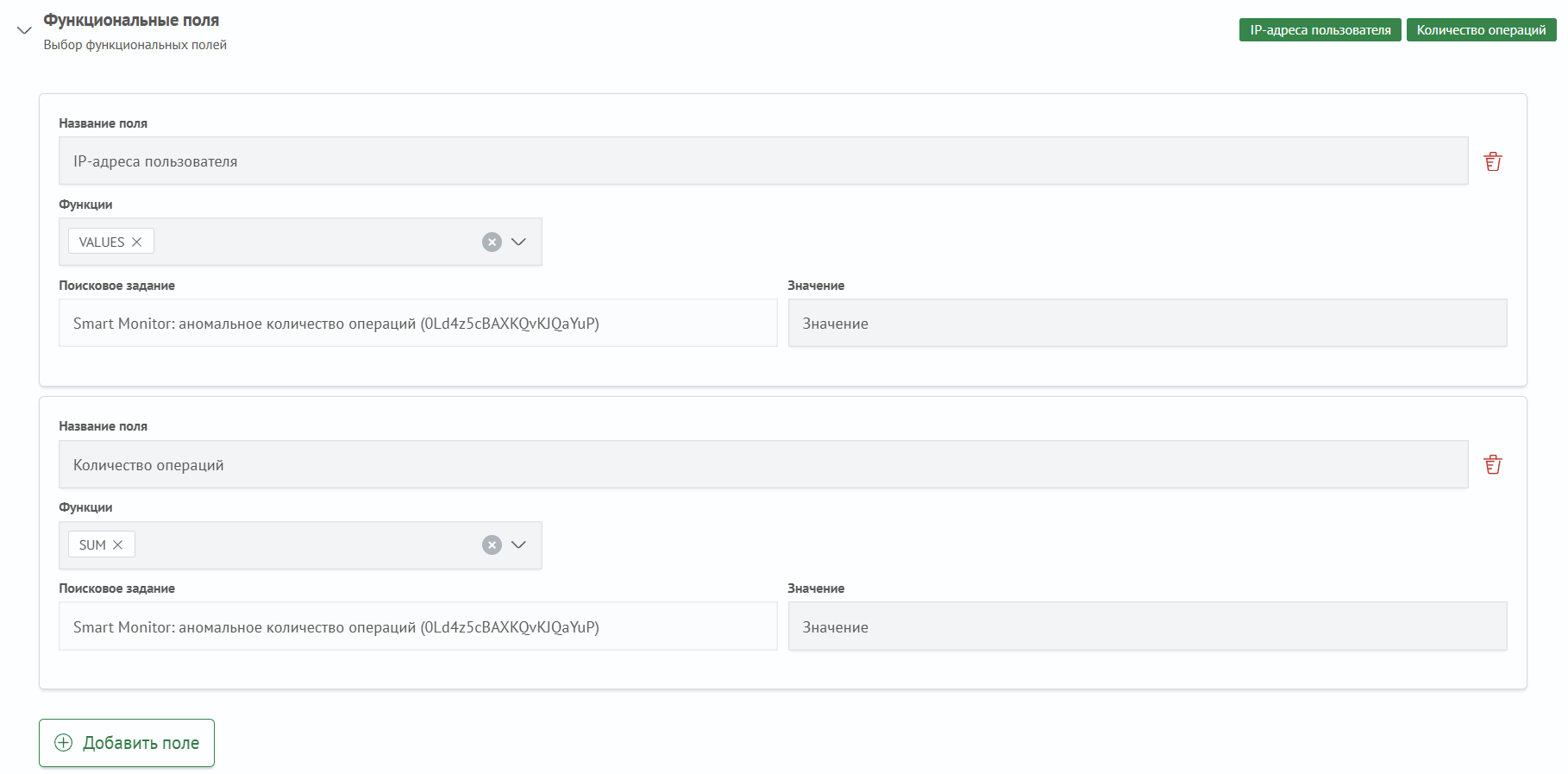Open the functions dropdown containing SUM
Screen dimensions: 1568x774
tap(518, 545)
